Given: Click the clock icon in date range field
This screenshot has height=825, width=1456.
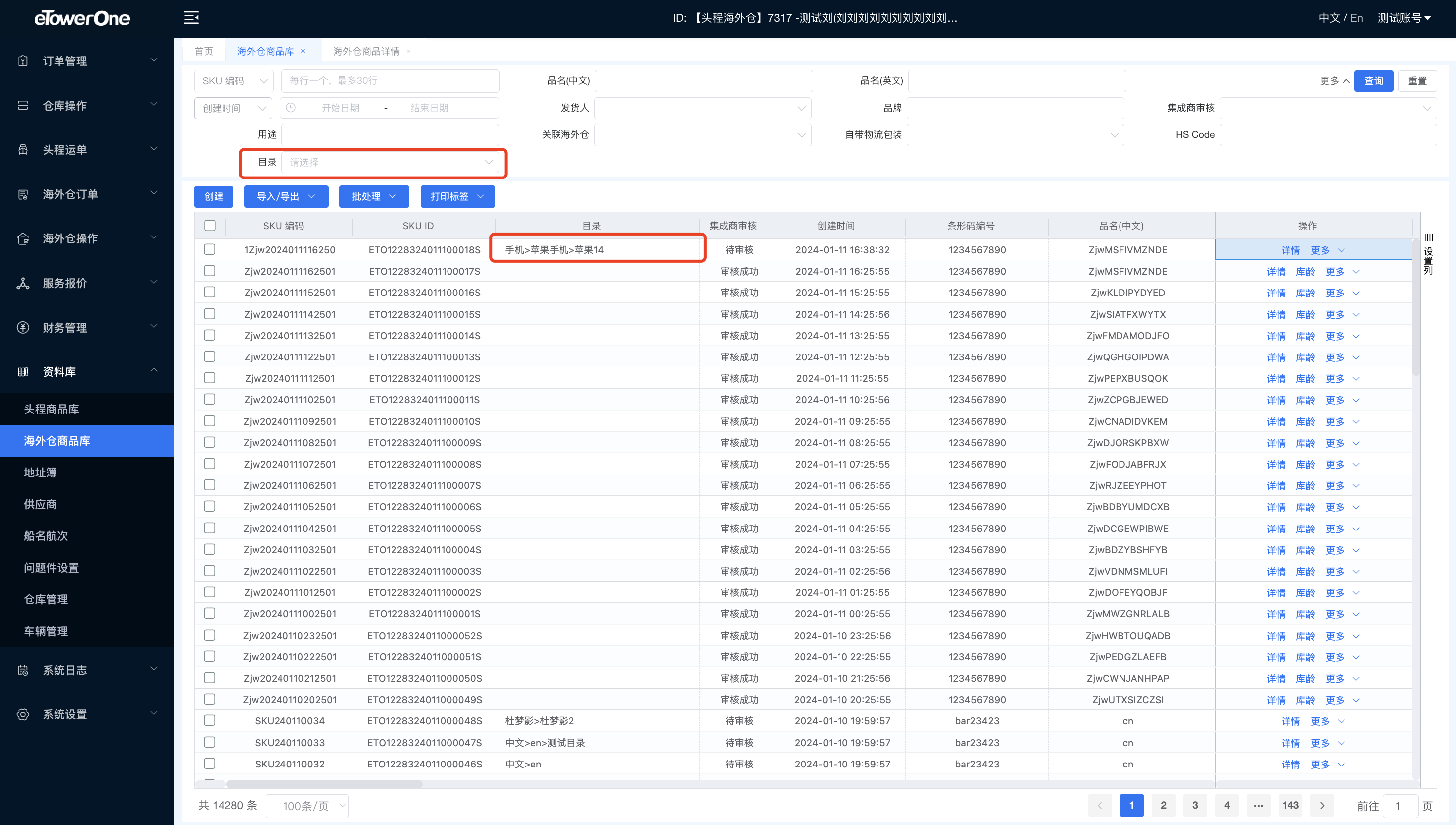Looking at the screenshot, I should tap(291, 108).
